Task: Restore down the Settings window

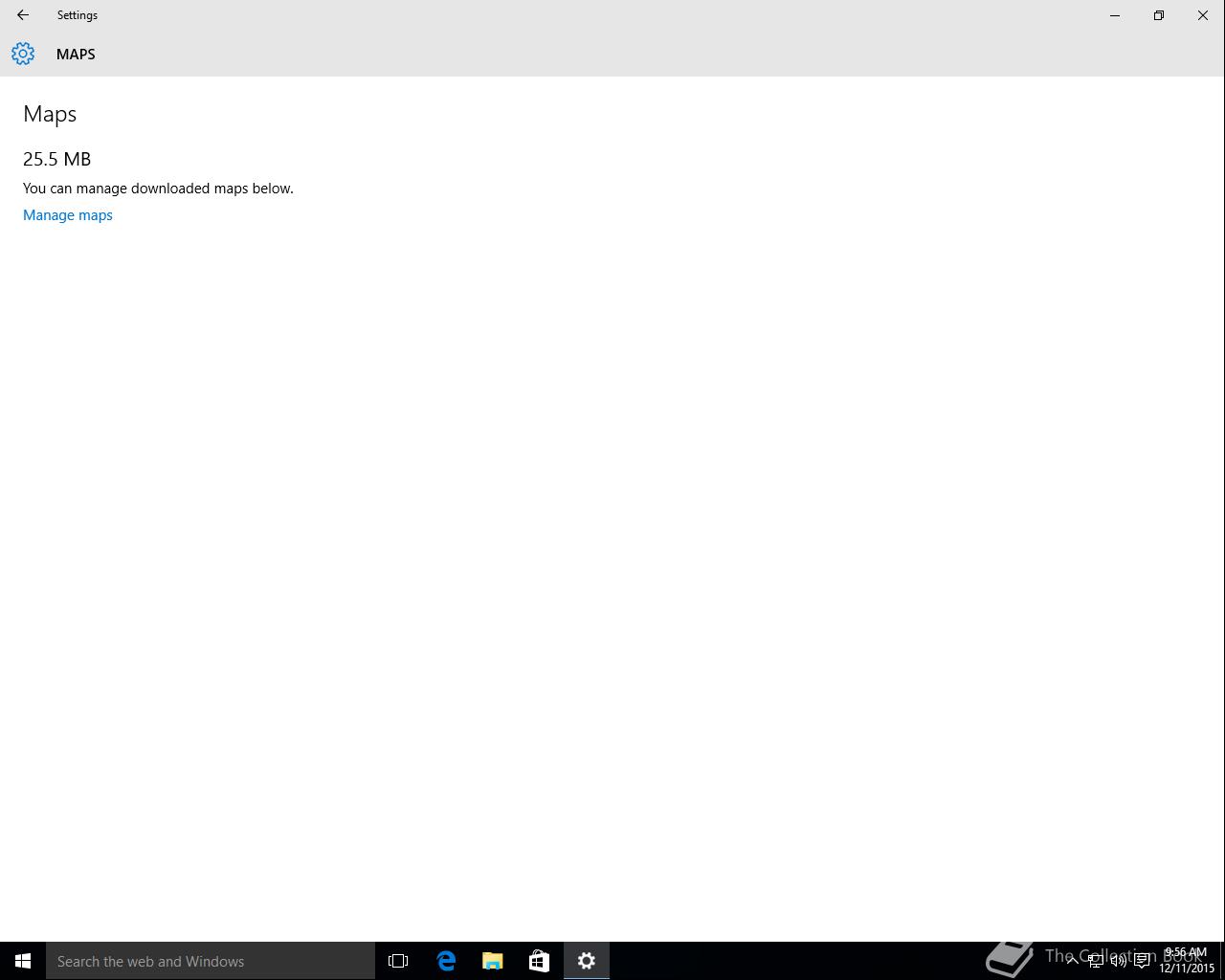Action: pyautogui.click(x=1159, y=15)
